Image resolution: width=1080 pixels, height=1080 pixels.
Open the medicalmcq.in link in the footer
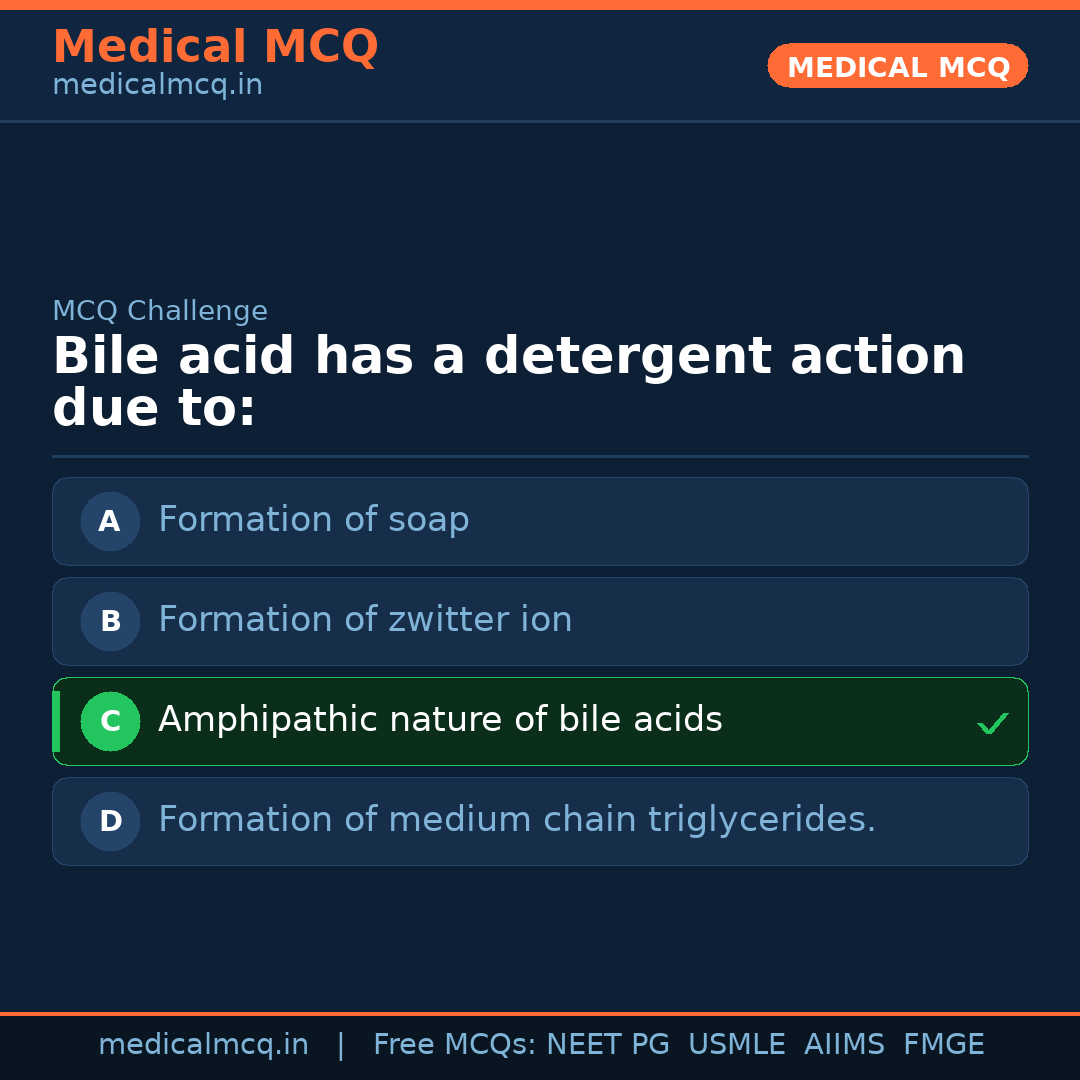[203, 1045]
